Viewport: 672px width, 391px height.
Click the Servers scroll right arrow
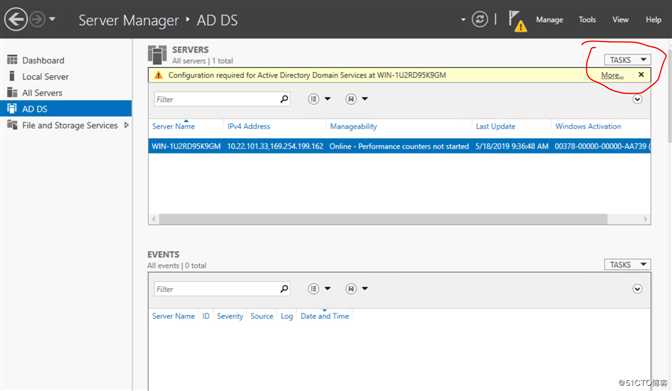tap(645, 219)
